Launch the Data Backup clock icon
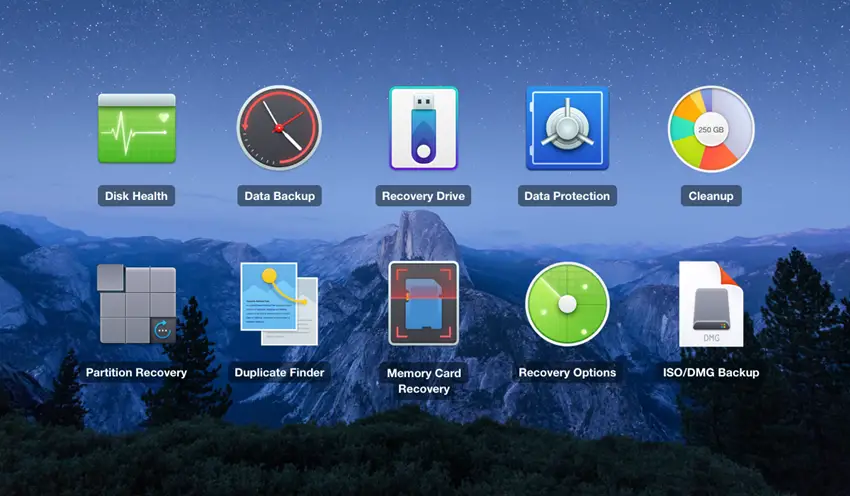The height and width of the screenshot is (496, 850). point(279,128)
